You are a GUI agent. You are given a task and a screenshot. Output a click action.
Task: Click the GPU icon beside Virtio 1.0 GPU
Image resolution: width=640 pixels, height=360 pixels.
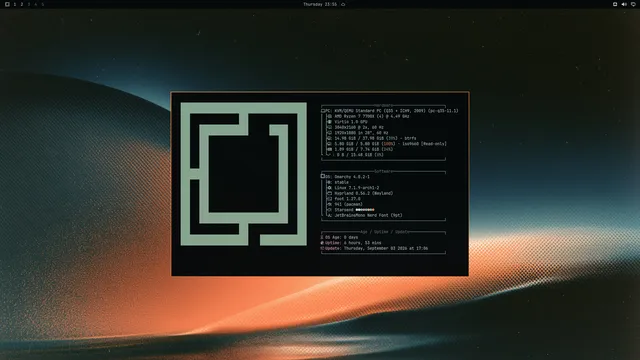click(330, 122)
